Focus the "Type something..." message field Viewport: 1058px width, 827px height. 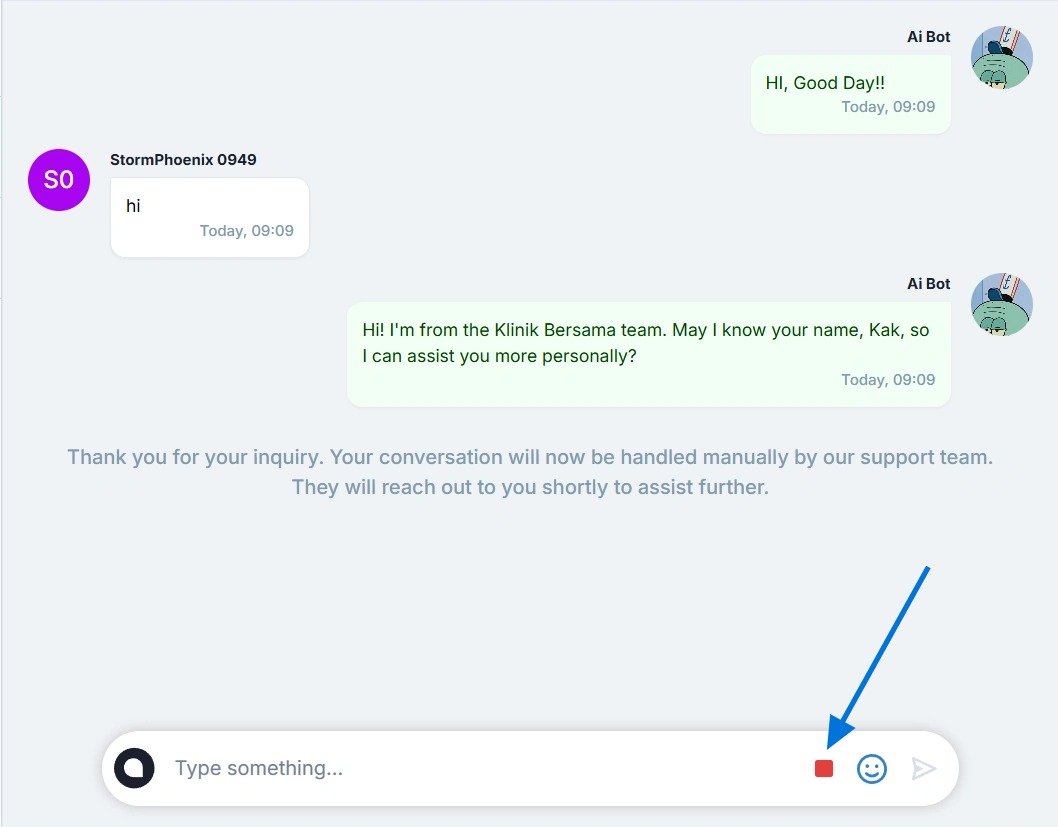coord(480,768)
